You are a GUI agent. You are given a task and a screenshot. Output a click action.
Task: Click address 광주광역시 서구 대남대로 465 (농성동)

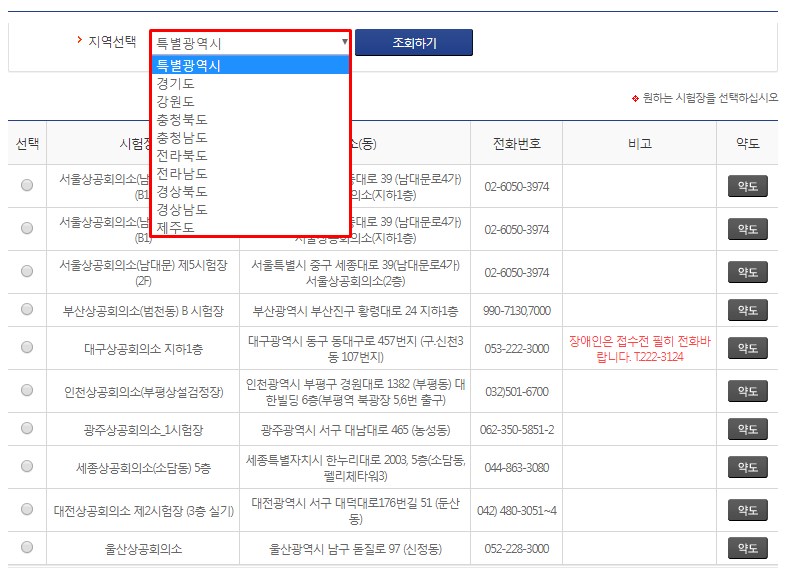[x=355, y=430]
